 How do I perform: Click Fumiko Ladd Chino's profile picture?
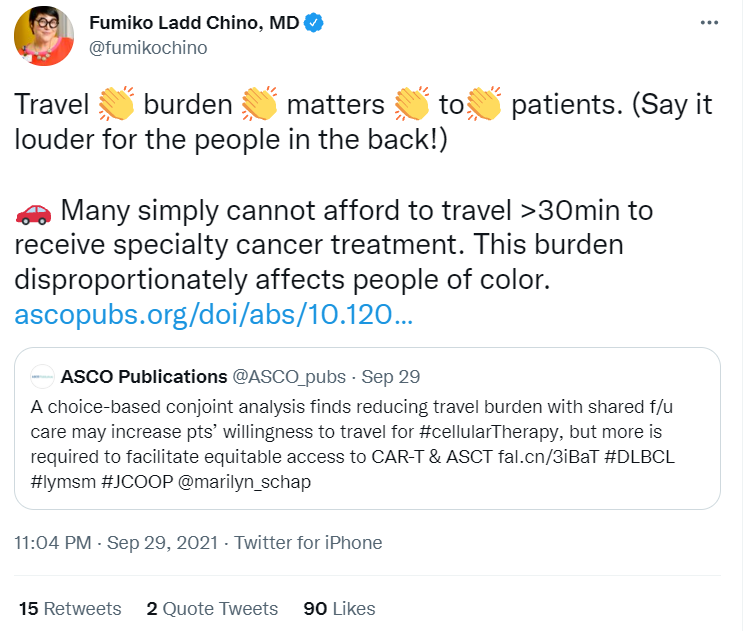coord(43,36)
